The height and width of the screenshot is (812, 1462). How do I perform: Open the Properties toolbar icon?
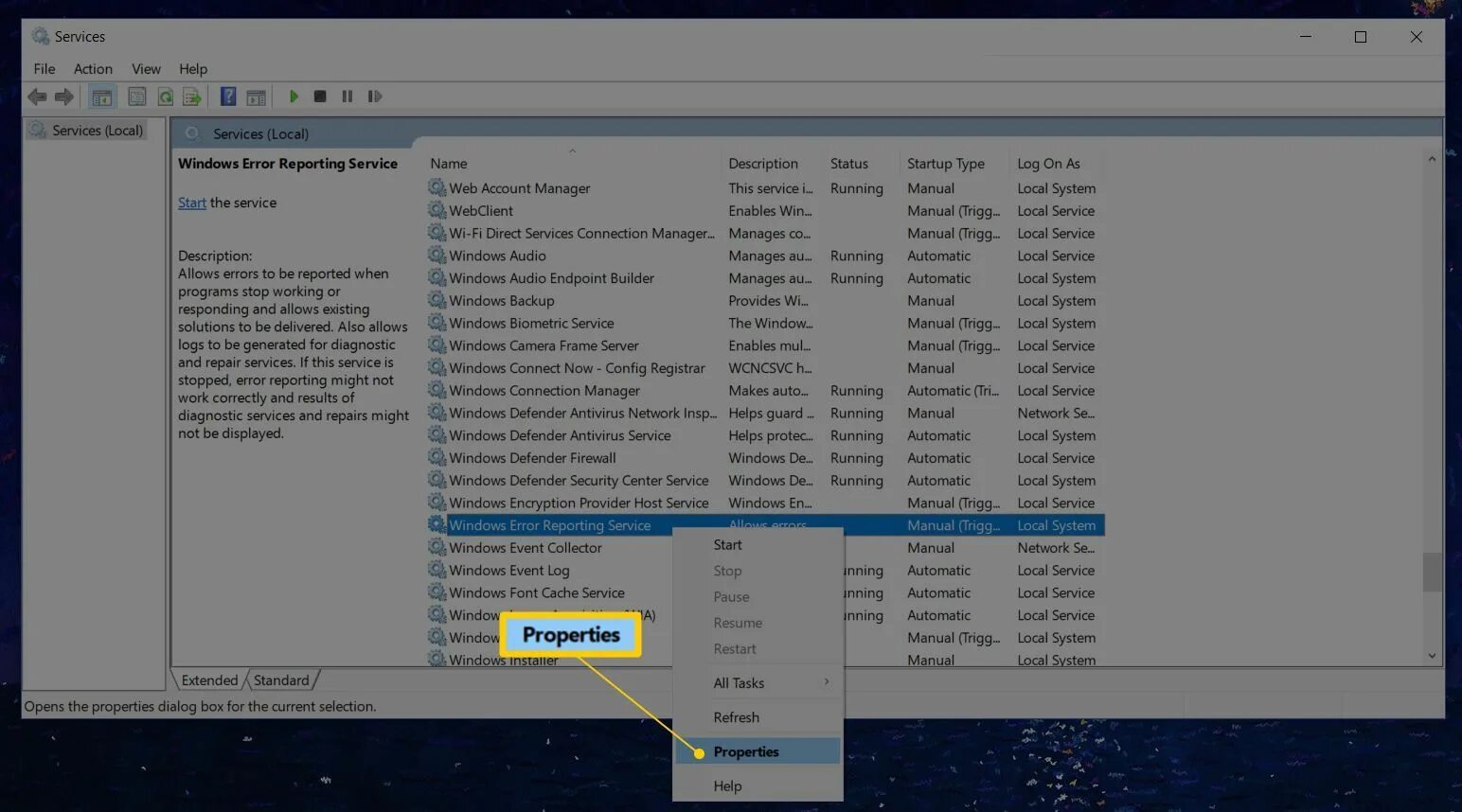137,97
